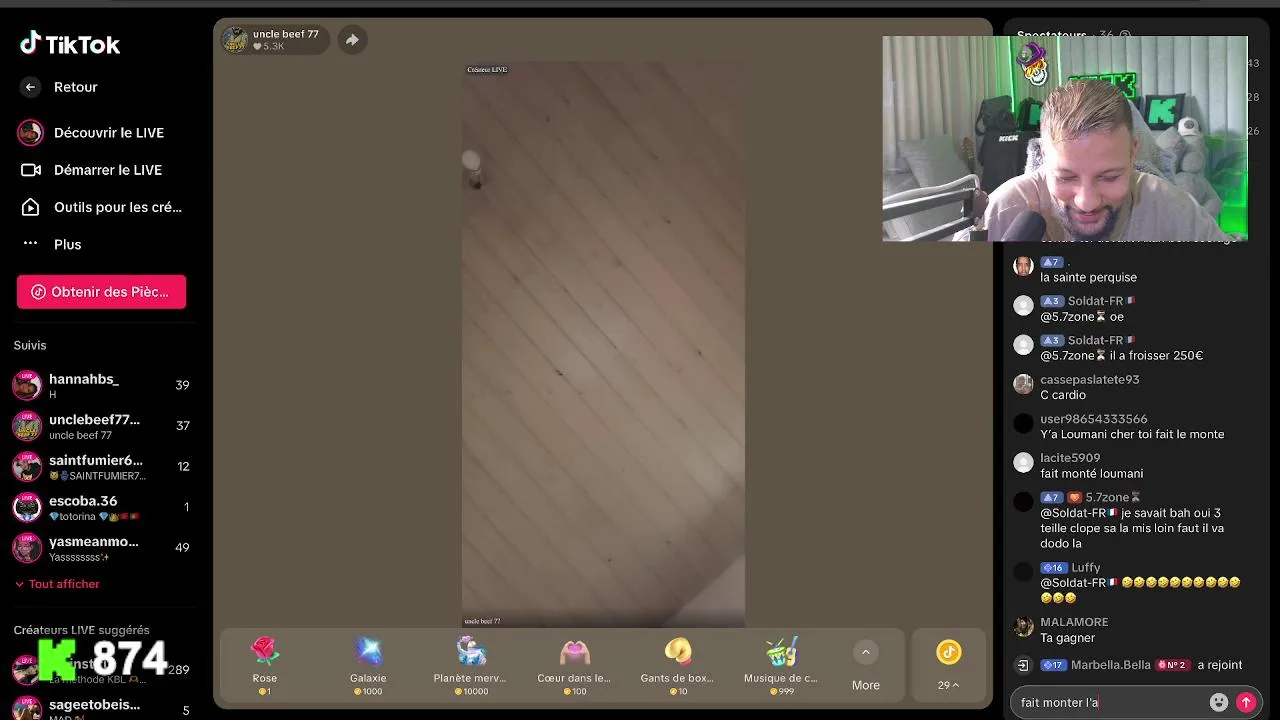This screenshot has height=720, width=1280.
Task: Send the chat message with red arrow
Action: (1246, 702)
